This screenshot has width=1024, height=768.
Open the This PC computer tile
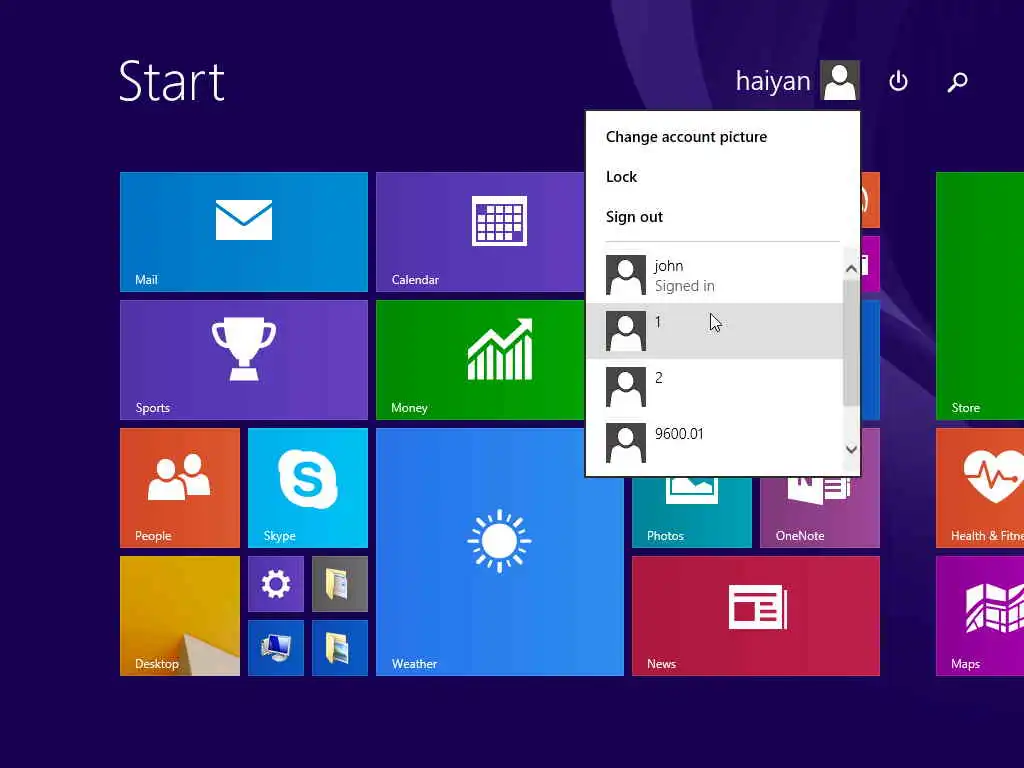tap(276, 648)
